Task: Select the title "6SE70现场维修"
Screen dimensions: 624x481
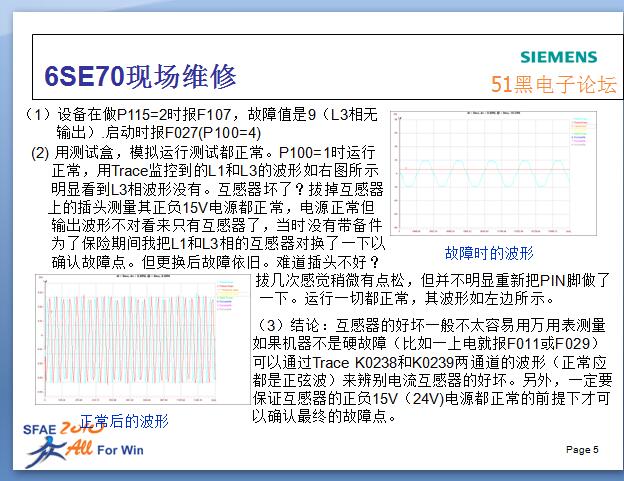Action: [x=140, y=76]
